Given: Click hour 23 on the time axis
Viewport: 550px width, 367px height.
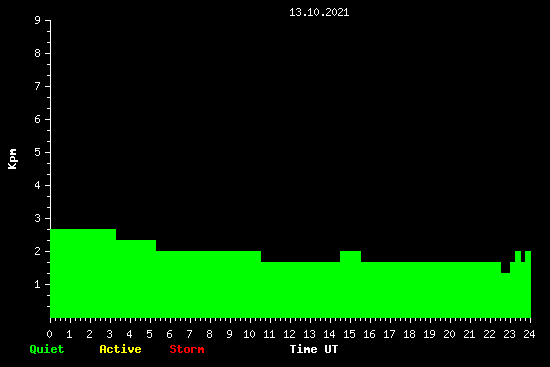Looking at the screenshot, I should [509, 334].
